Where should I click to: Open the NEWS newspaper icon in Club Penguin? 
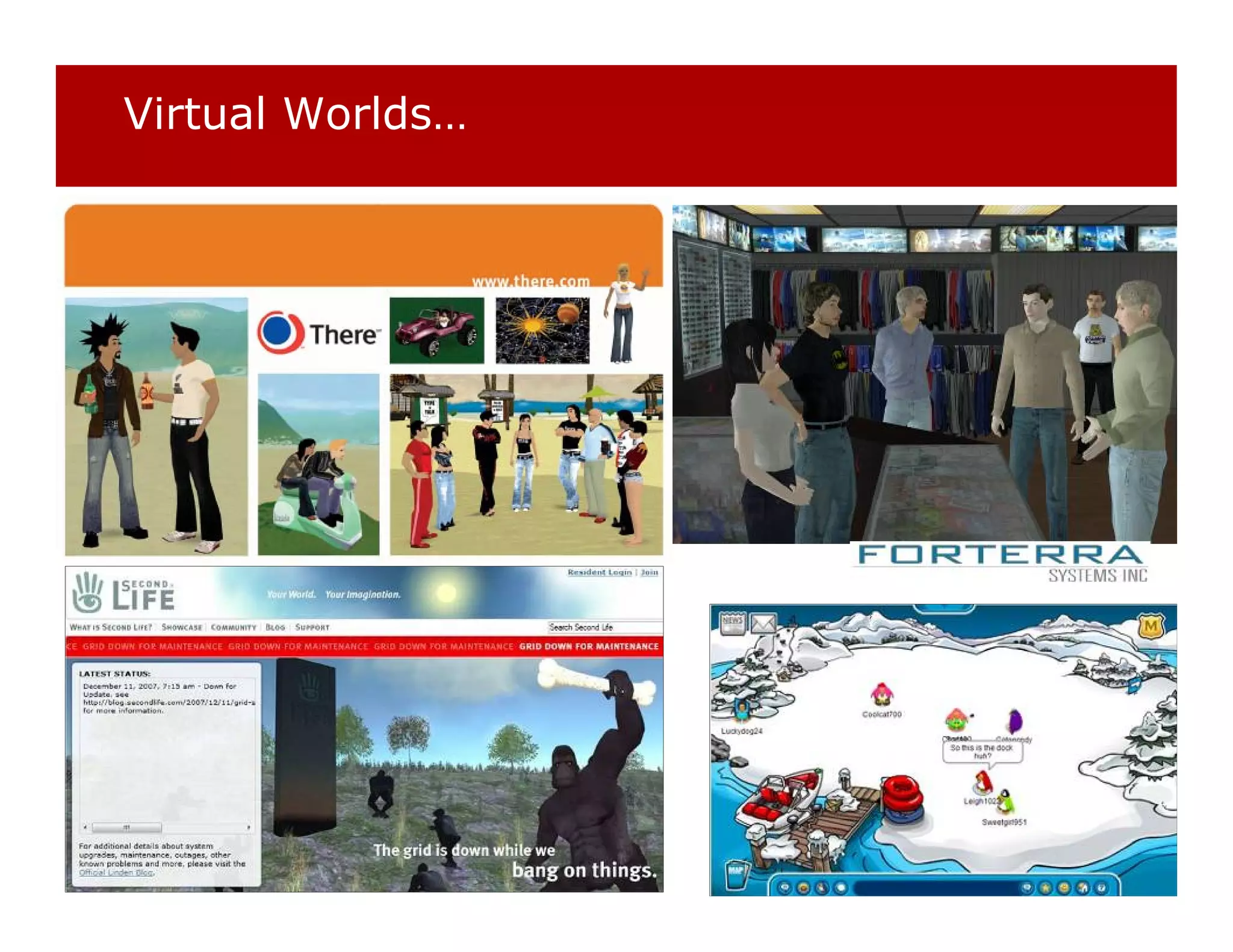click(x=733, y=623)
